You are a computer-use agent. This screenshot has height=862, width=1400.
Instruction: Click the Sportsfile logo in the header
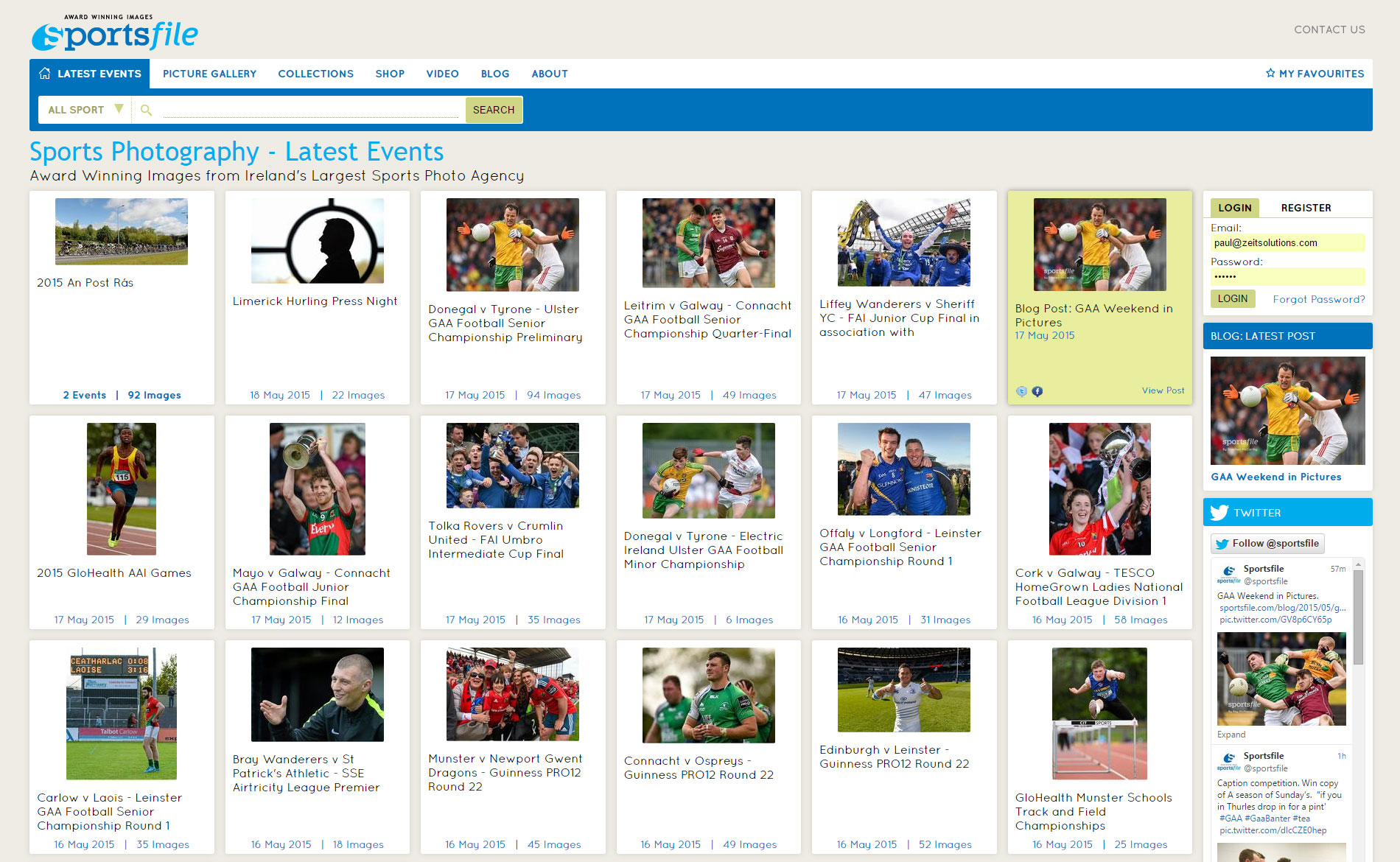point(115,34)
